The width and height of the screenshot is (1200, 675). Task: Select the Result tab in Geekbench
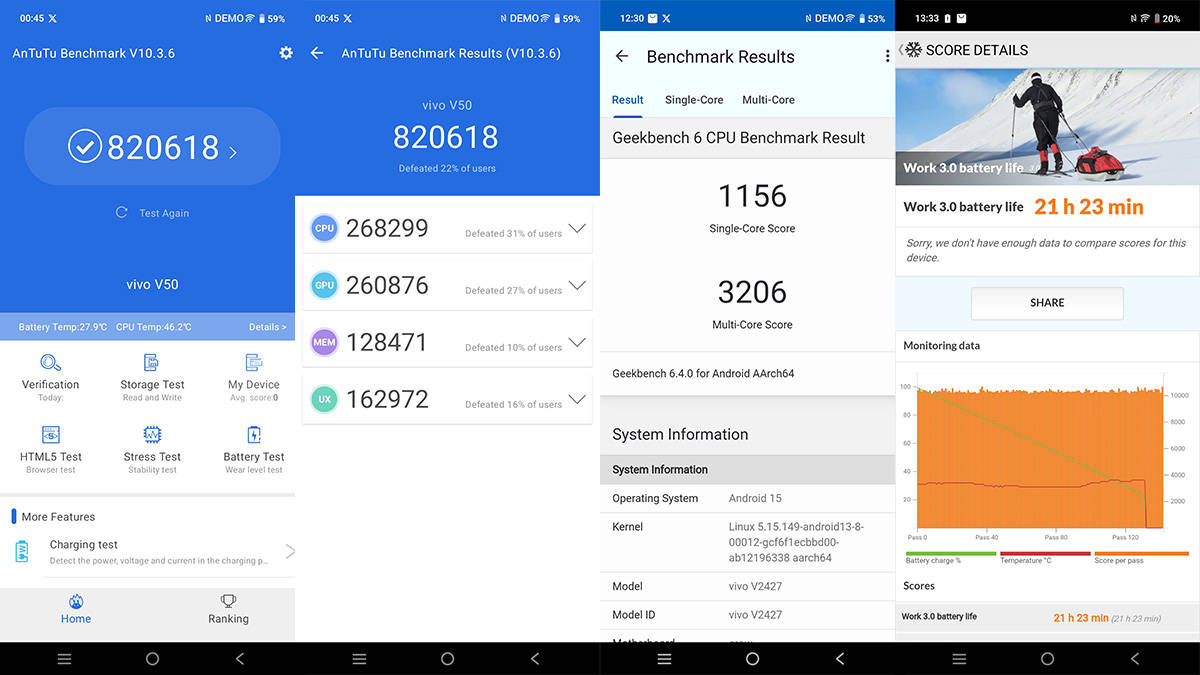pos(628,100)
